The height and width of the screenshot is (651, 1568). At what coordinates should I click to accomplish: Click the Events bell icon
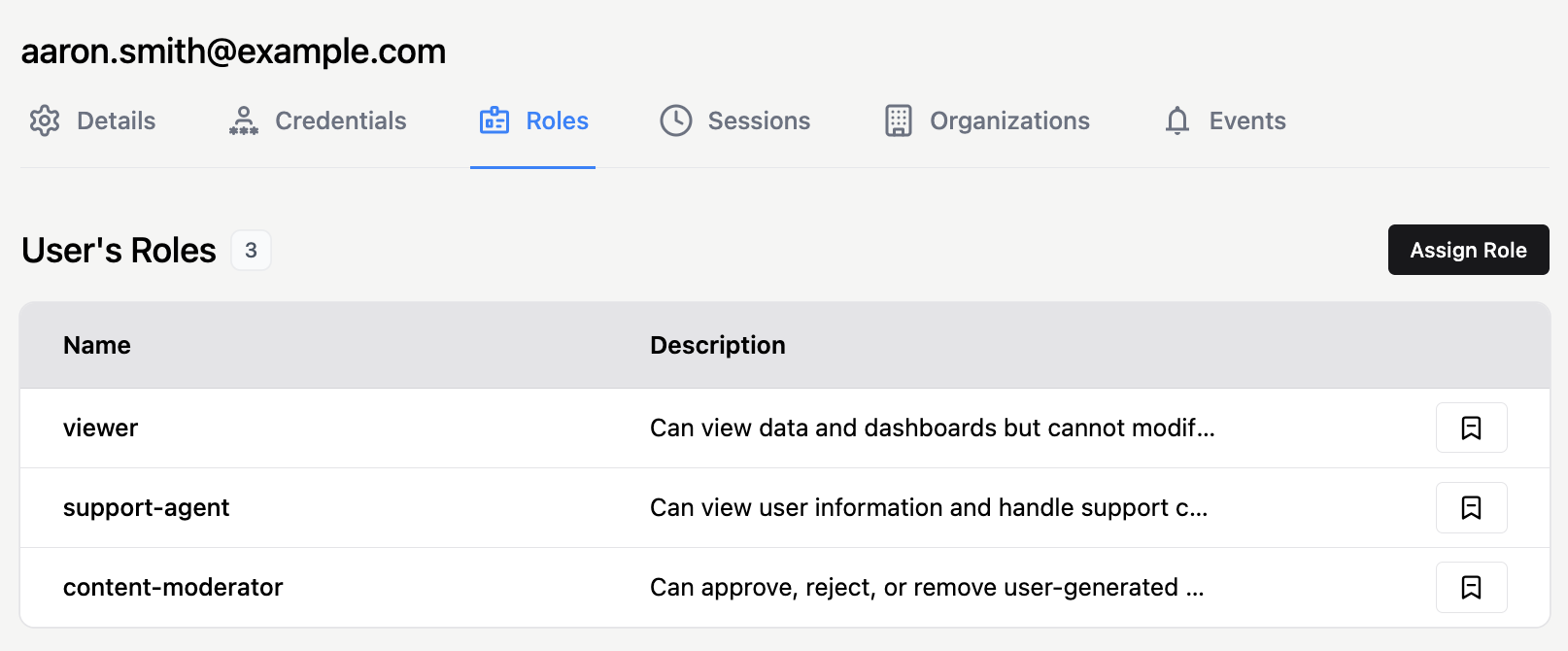point(1177,120)
